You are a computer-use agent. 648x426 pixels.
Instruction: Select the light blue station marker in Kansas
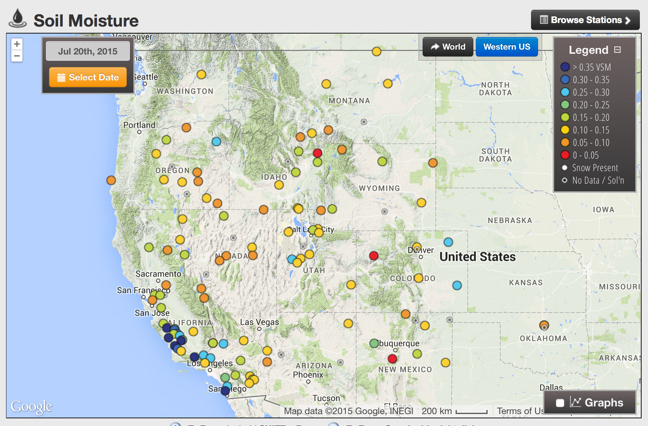pyautogui.click(x=457, y=286)
